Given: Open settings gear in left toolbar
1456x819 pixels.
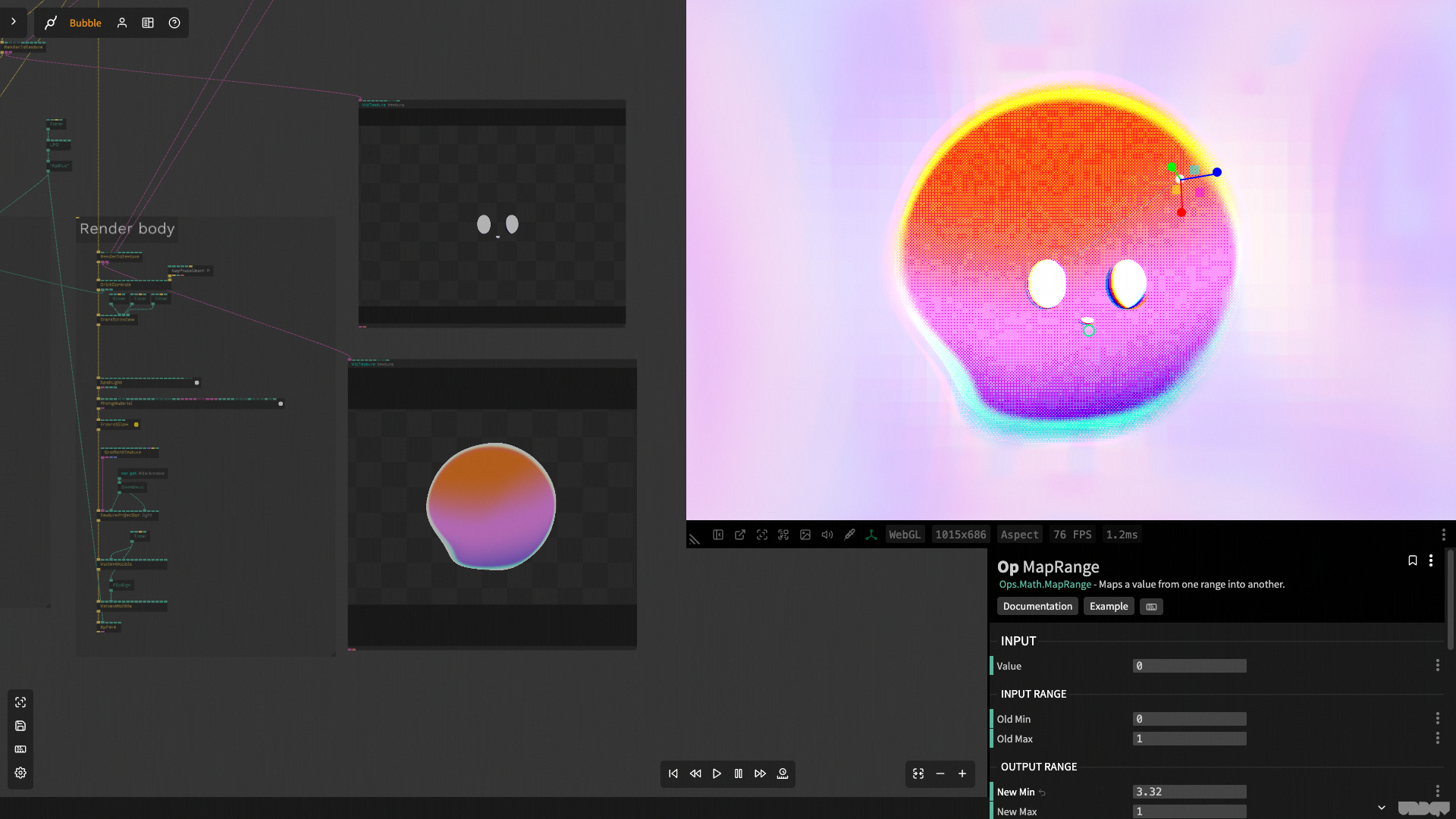Looking at the screenshot, I should point(20,773).
